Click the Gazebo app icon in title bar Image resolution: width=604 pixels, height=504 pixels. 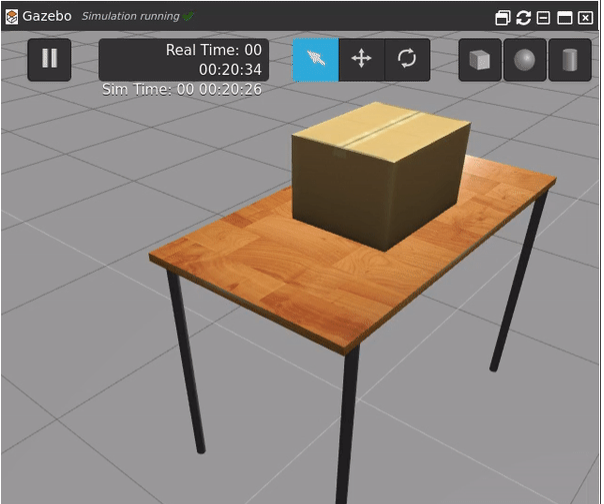point(12,16)
